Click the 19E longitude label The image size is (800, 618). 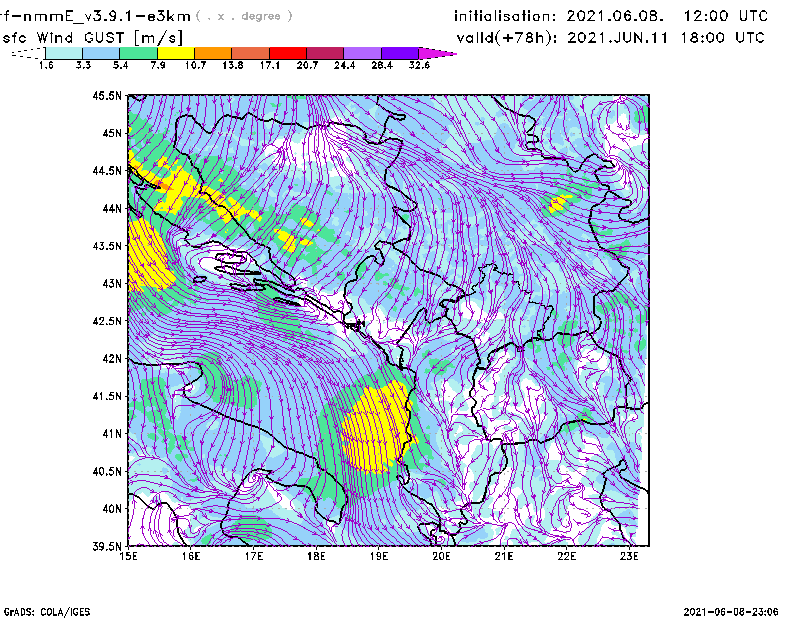point(379,556)
